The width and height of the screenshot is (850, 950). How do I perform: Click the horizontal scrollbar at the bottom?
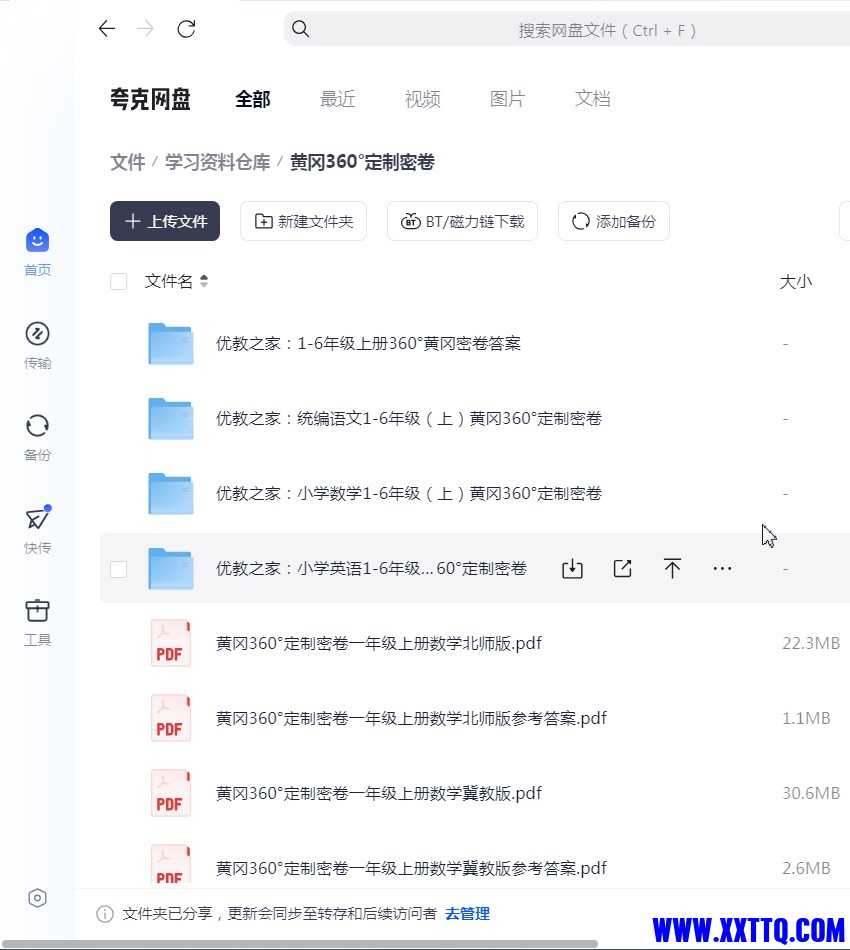pyautogui.click(x=300, y=945)
